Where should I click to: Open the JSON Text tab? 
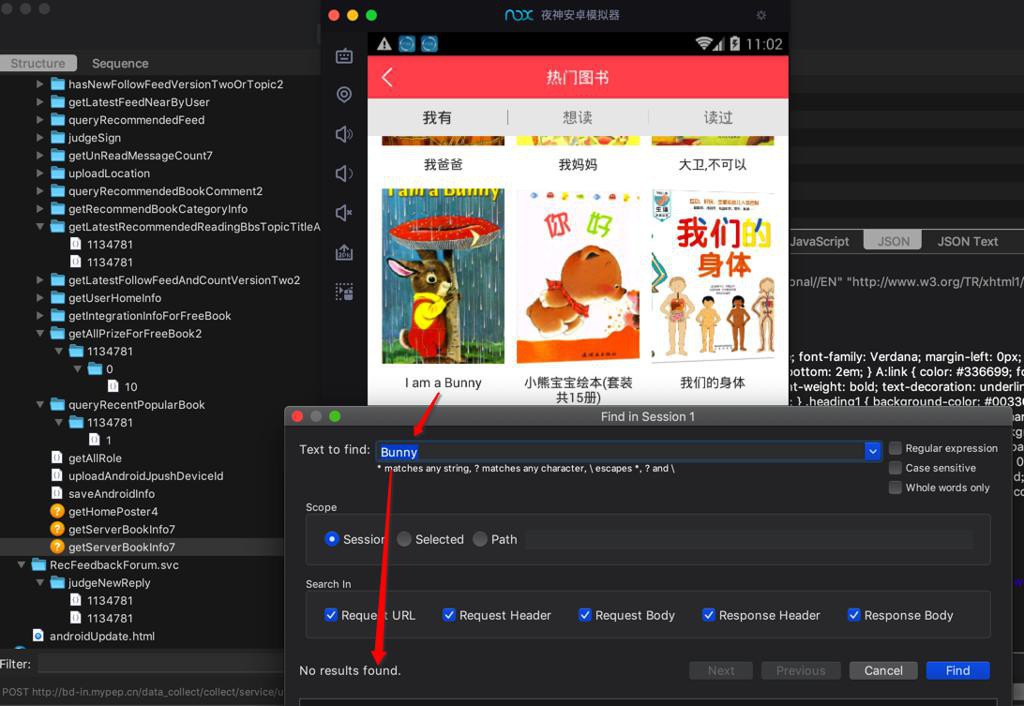(x=967, y=241)
